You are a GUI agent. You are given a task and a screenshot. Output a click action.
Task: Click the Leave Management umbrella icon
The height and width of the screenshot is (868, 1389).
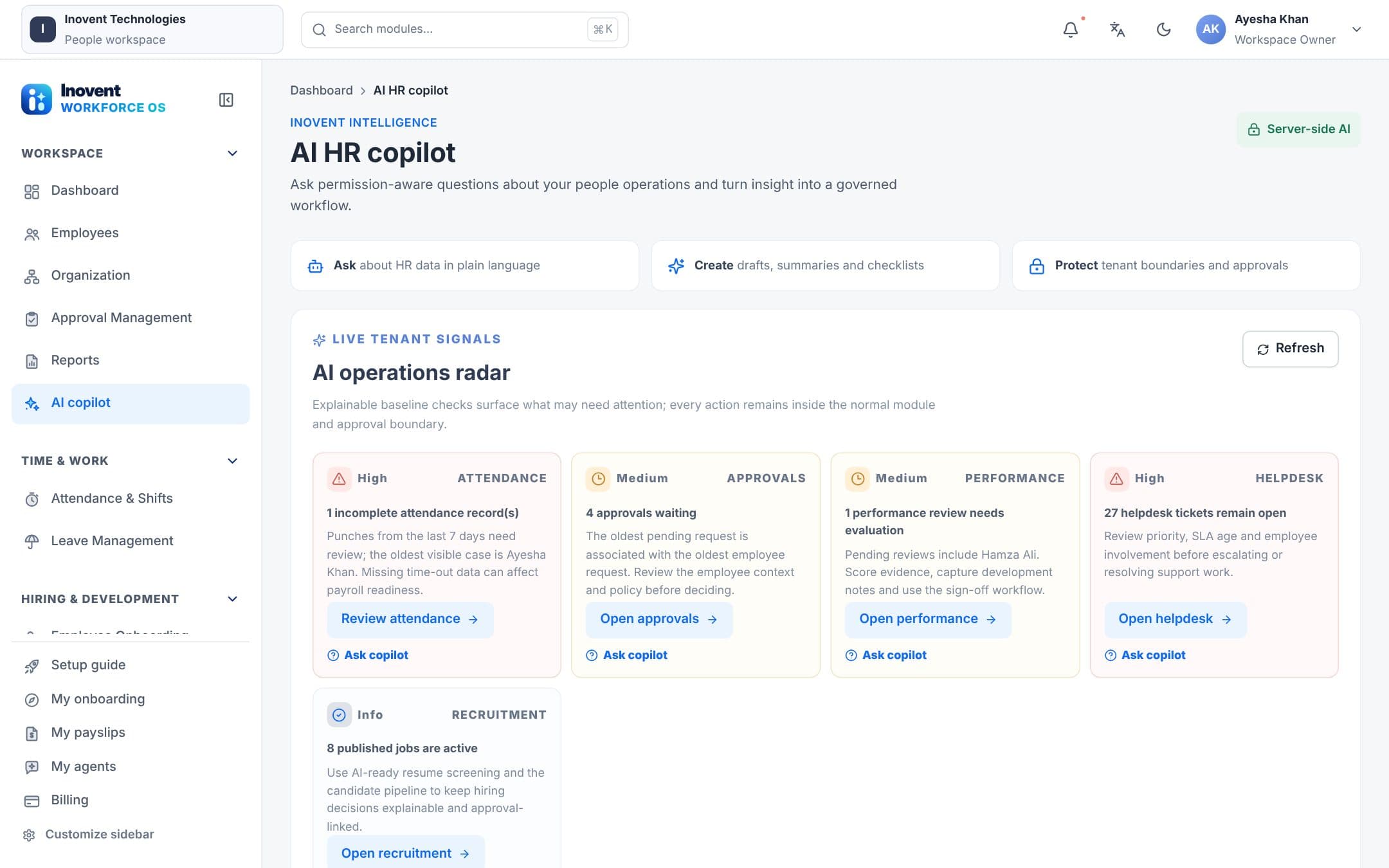[x=32, y=542]
